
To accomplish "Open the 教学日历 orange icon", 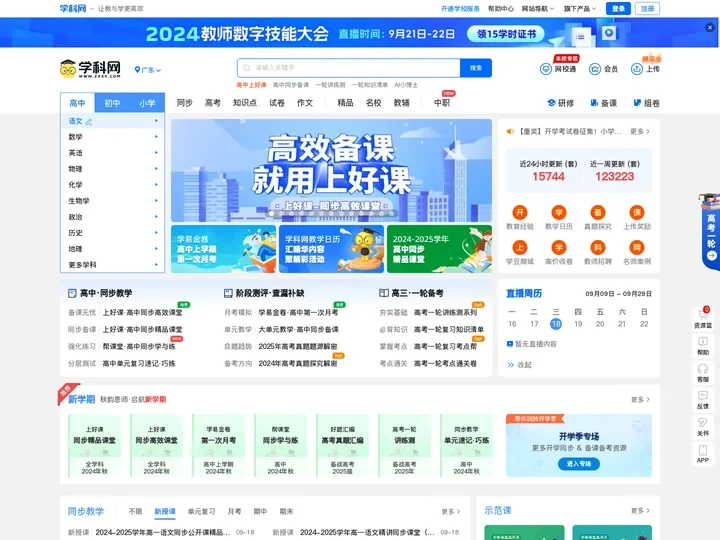I will pos(559,212).
